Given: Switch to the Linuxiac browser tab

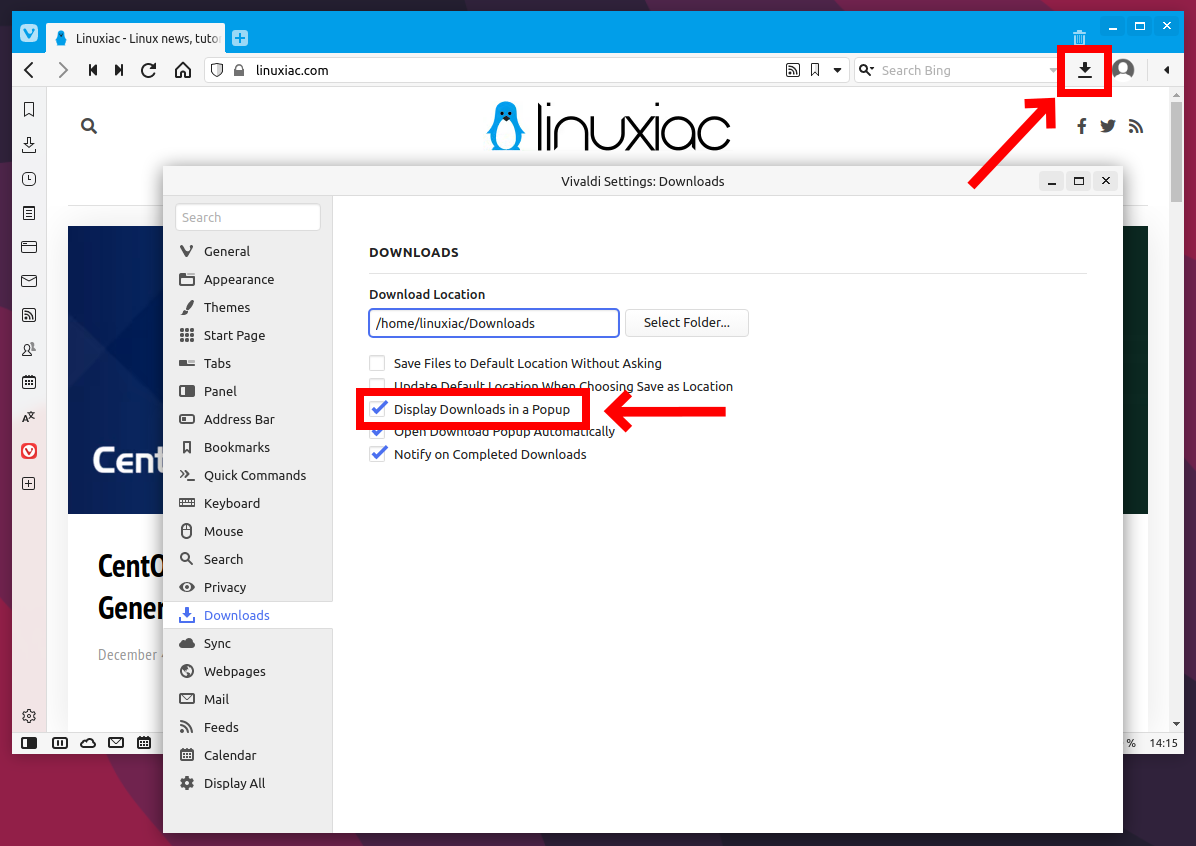Looking at the screenshot, I should click(x=137, y=37).
